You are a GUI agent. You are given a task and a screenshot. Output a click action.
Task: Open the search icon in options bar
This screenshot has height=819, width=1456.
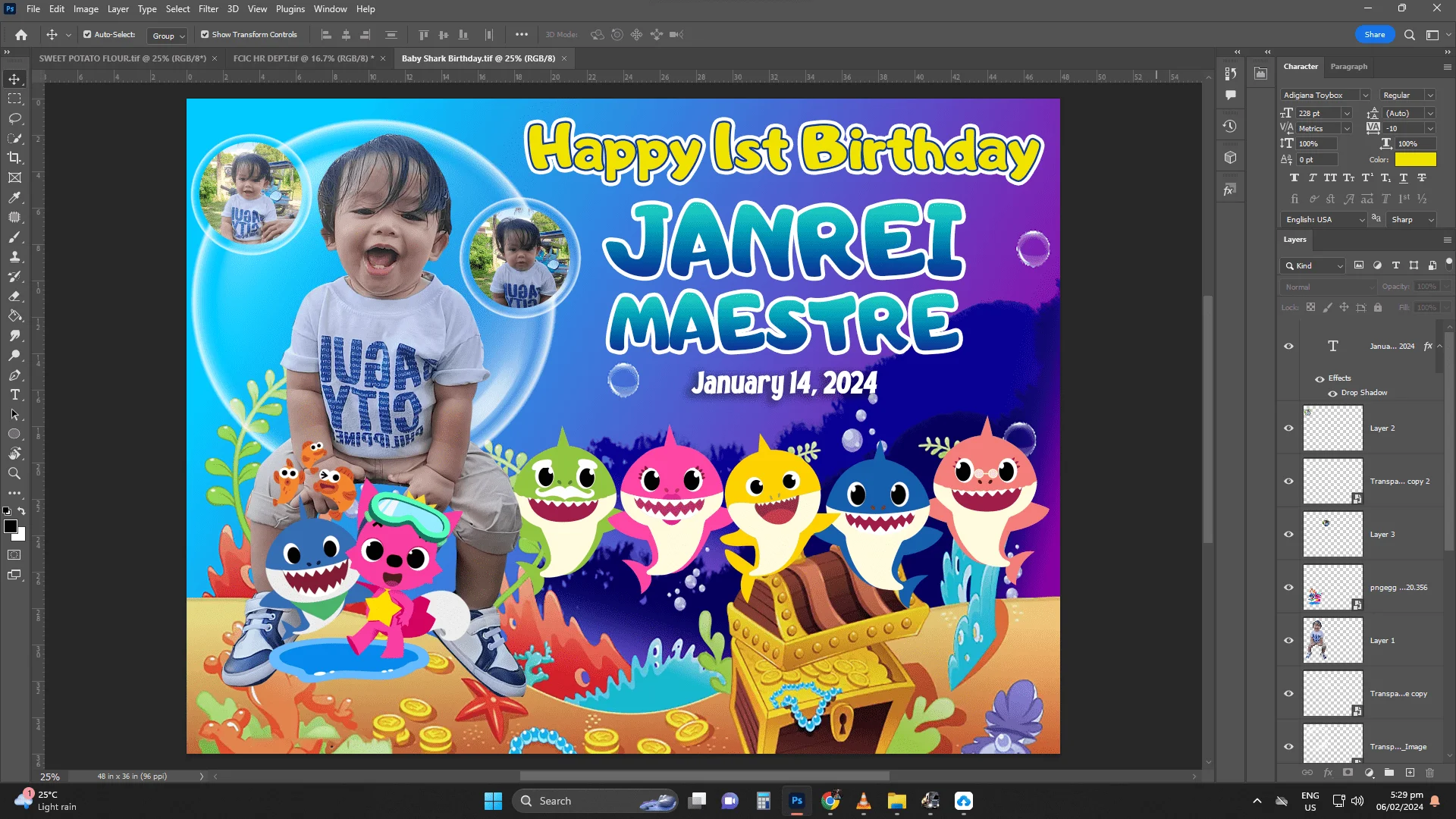[1410, 35]
